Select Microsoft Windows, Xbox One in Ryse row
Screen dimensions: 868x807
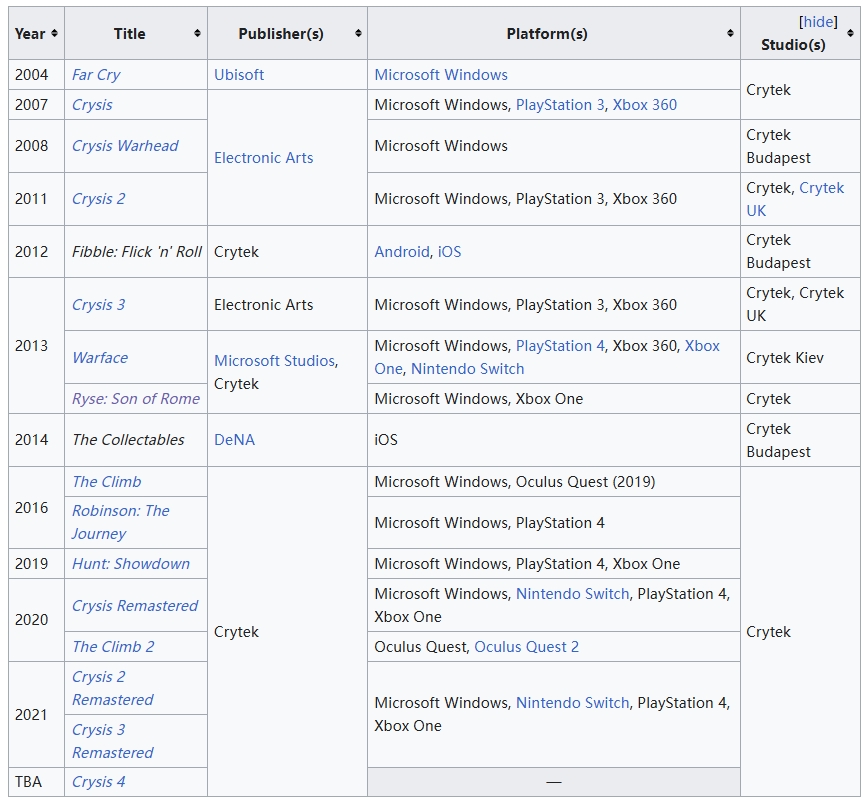click(x=479, y=399)
